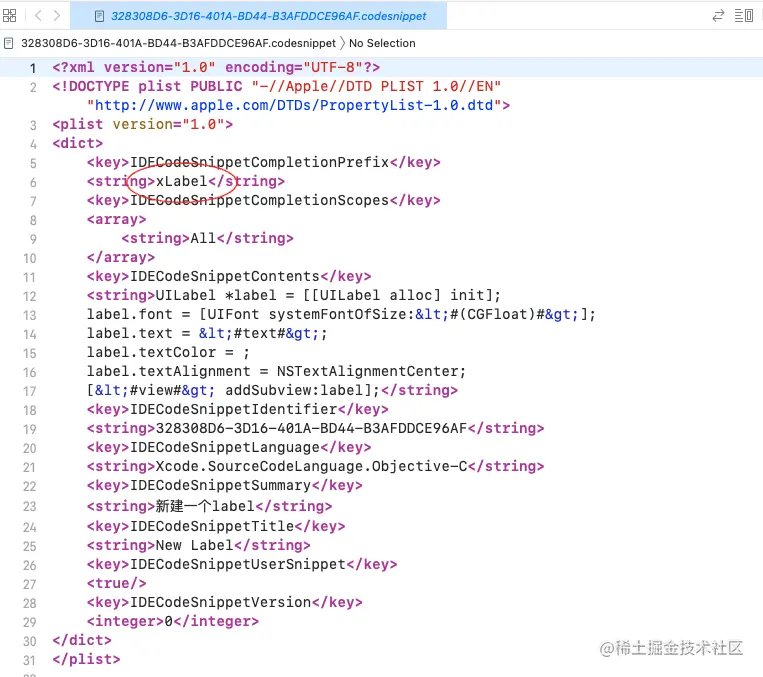Click the xml version declaration line
Viewport: 763px width, 677px height.
(x=216, y=67)
